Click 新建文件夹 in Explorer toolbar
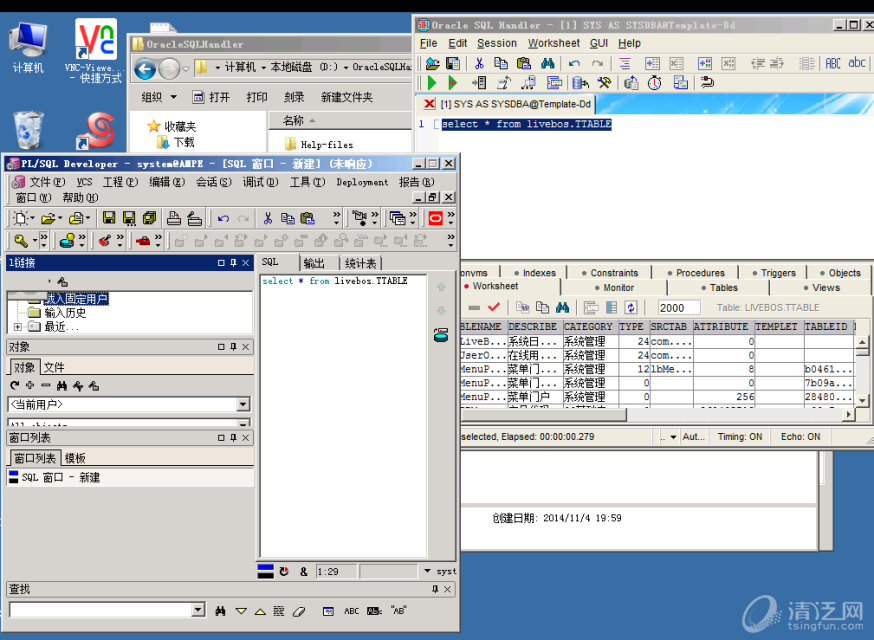This screenshot has width=874, height=640. [346, 97]
